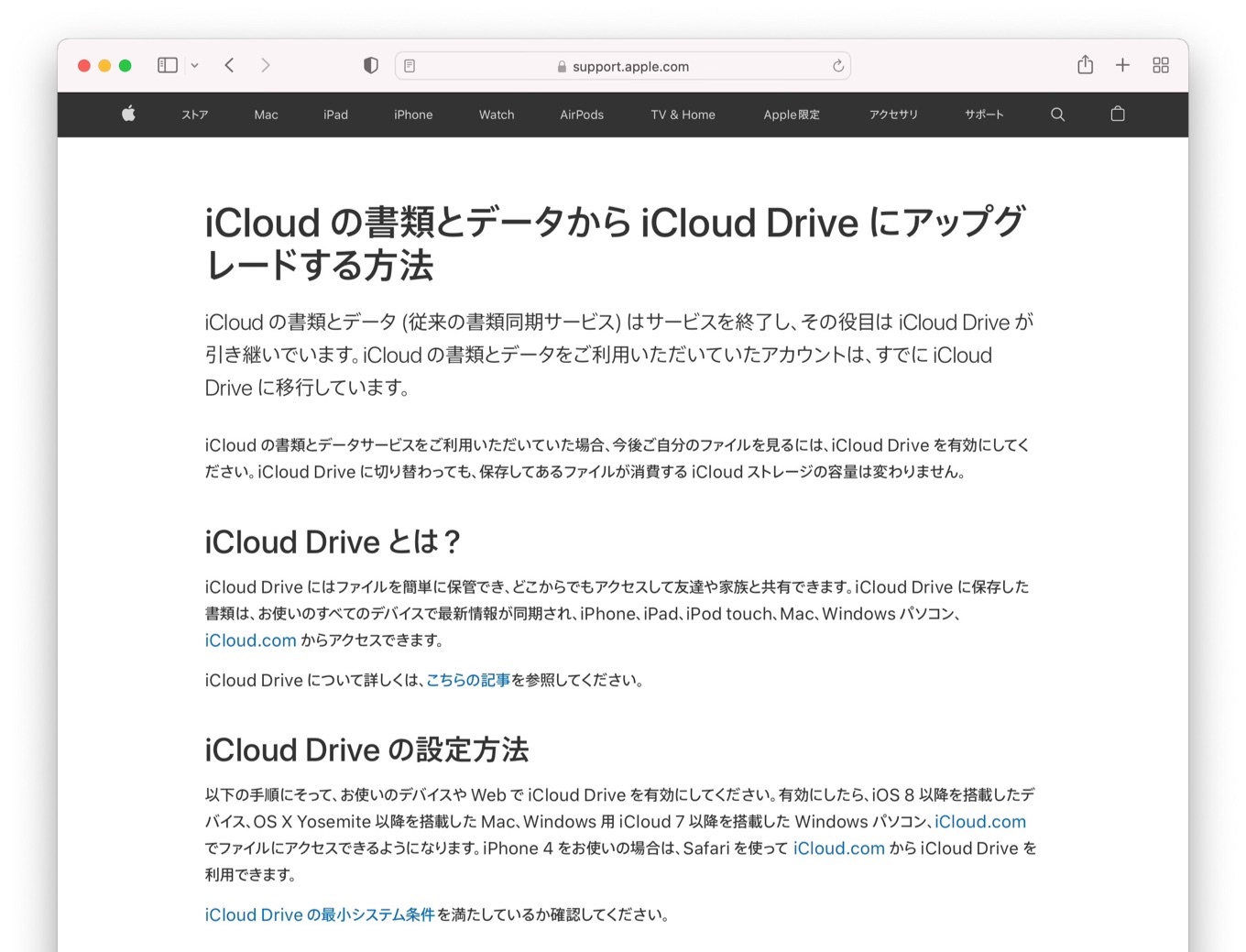Reload the page with the refresh icon
The width and height of the screenshot is (1246, 952).
(837, 65)
